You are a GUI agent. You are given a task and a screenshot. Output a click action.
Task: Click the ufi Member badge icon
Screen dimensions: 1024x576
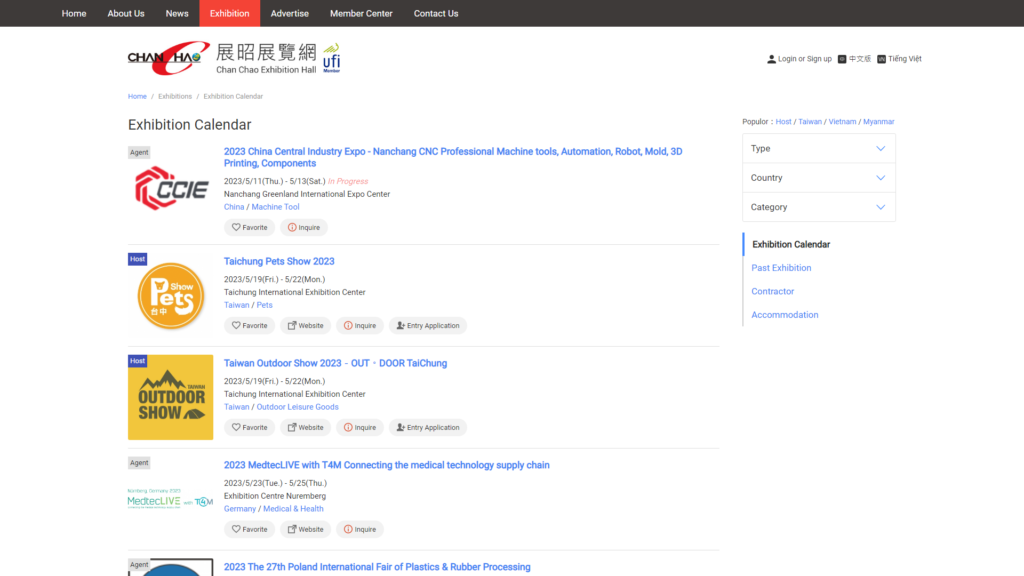point(332,58)
